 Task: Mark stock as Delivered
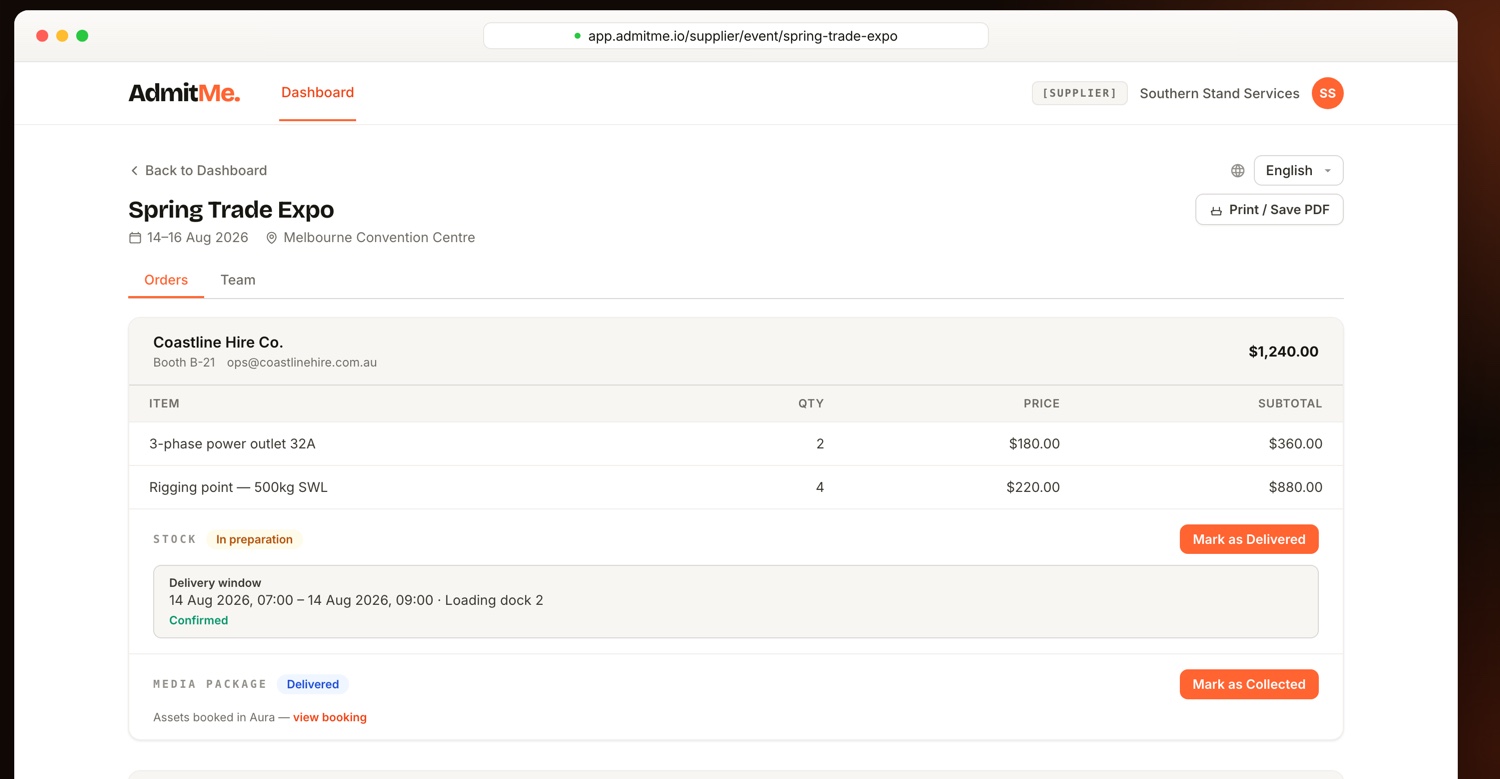click(x=1249, y=539)
